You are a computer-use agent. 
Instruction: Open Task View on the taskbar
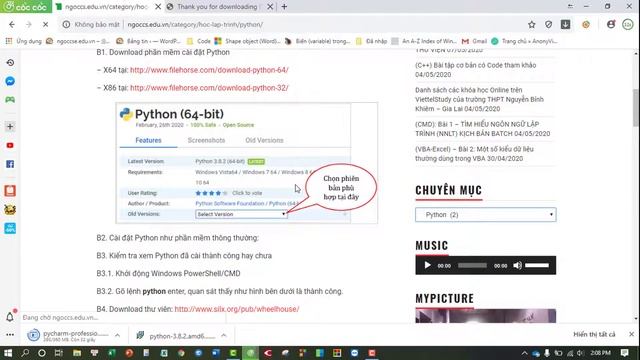(58, 353)
